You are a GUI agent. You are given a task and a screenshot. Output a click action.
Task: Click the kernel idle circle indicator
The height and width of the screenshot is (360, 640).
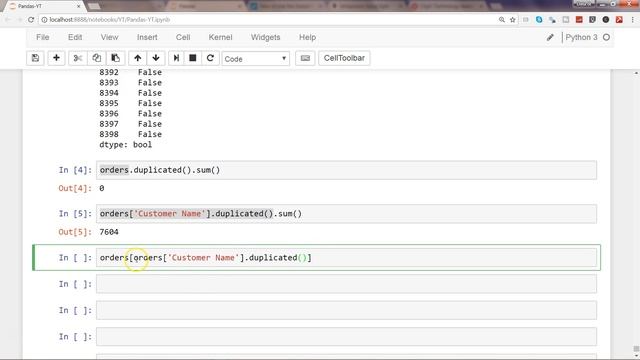pos(607,37)
